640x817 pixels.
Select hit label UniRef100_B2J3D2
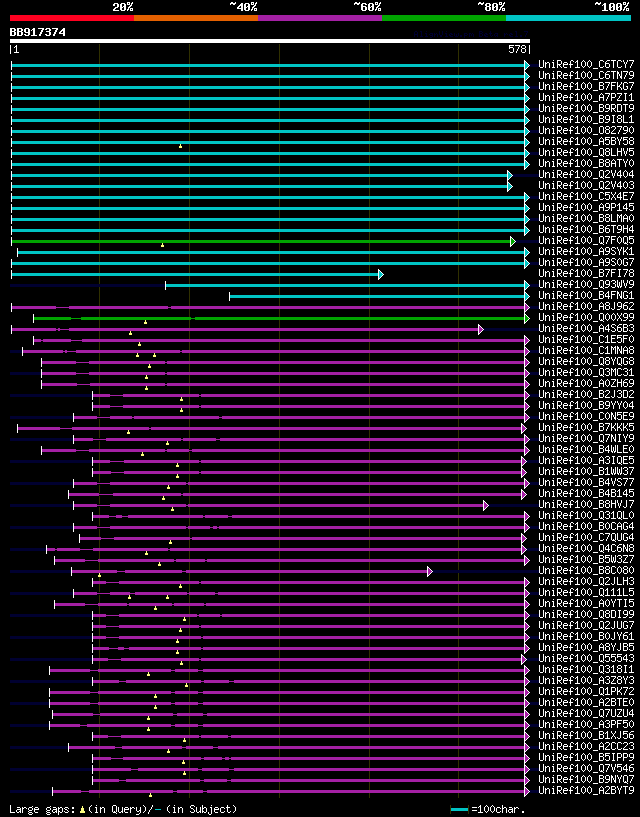coord(586,394)
